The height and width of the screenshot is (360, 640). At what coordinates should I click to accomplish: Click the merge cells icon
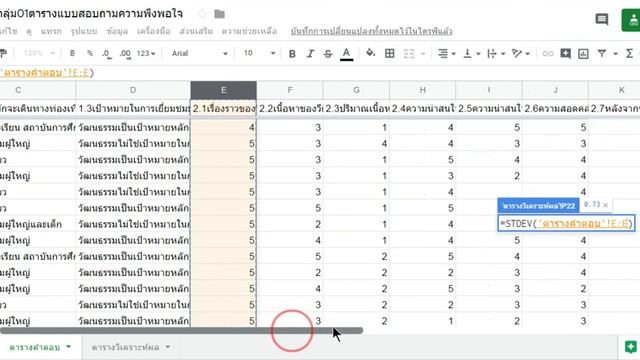(x=409, y=53)
